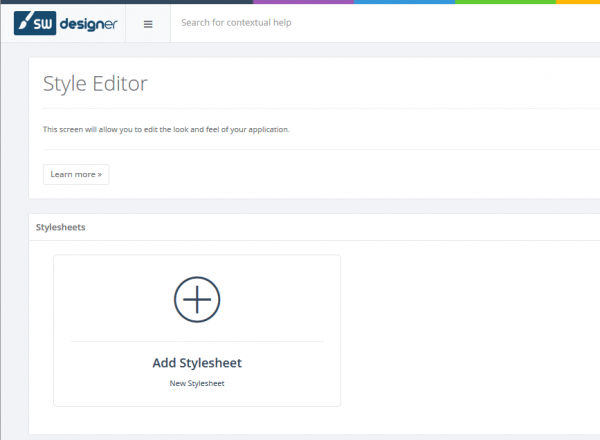Toggle the hamburger sidebar menu
This screenshot has width=600, height=440.
(148, 24)
